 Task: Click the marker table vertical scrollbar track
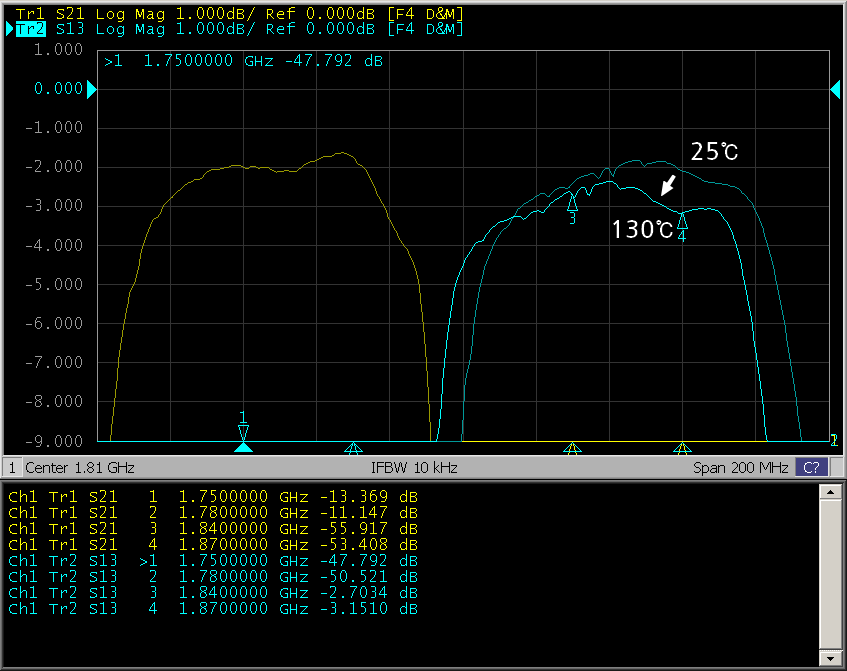830,575
